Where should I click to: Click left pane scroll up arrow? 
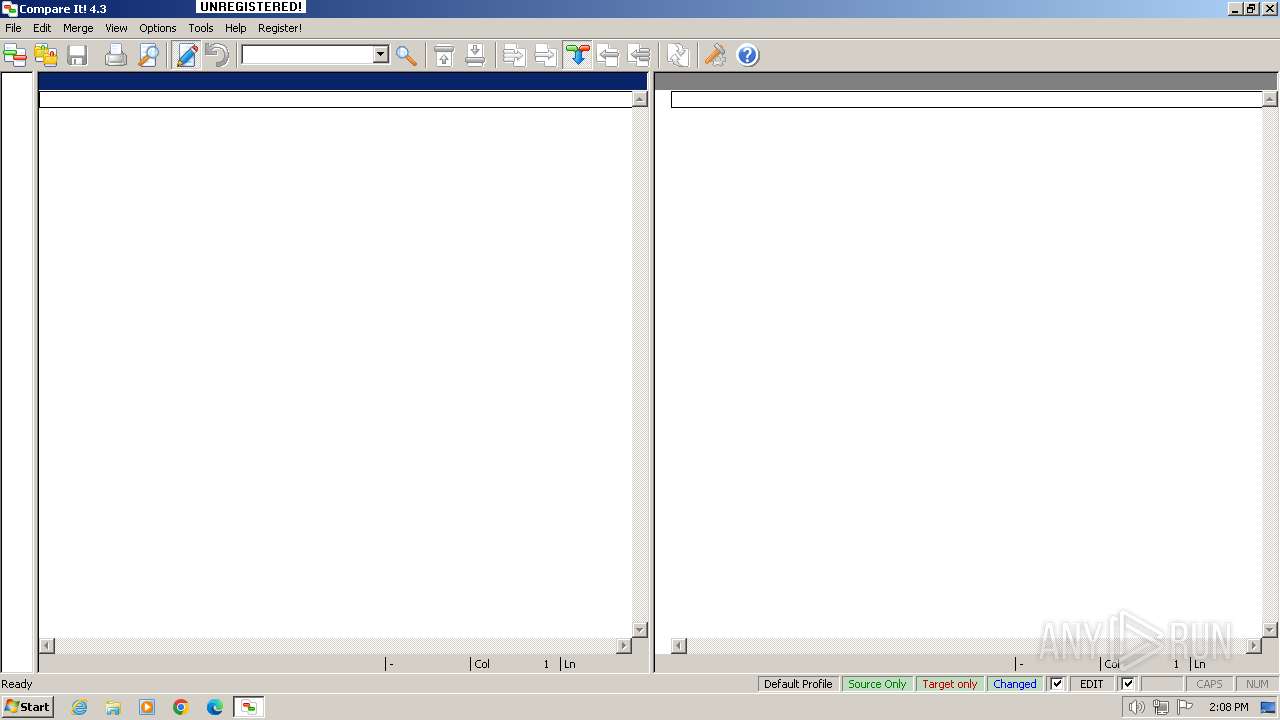(x=640, y=99)
